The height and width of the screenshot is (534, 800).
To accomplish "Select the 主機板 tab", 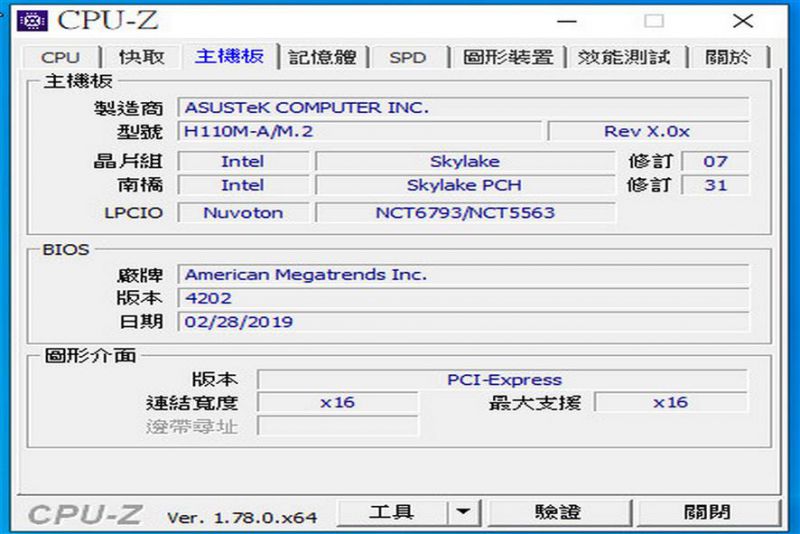I will (230, 56).
